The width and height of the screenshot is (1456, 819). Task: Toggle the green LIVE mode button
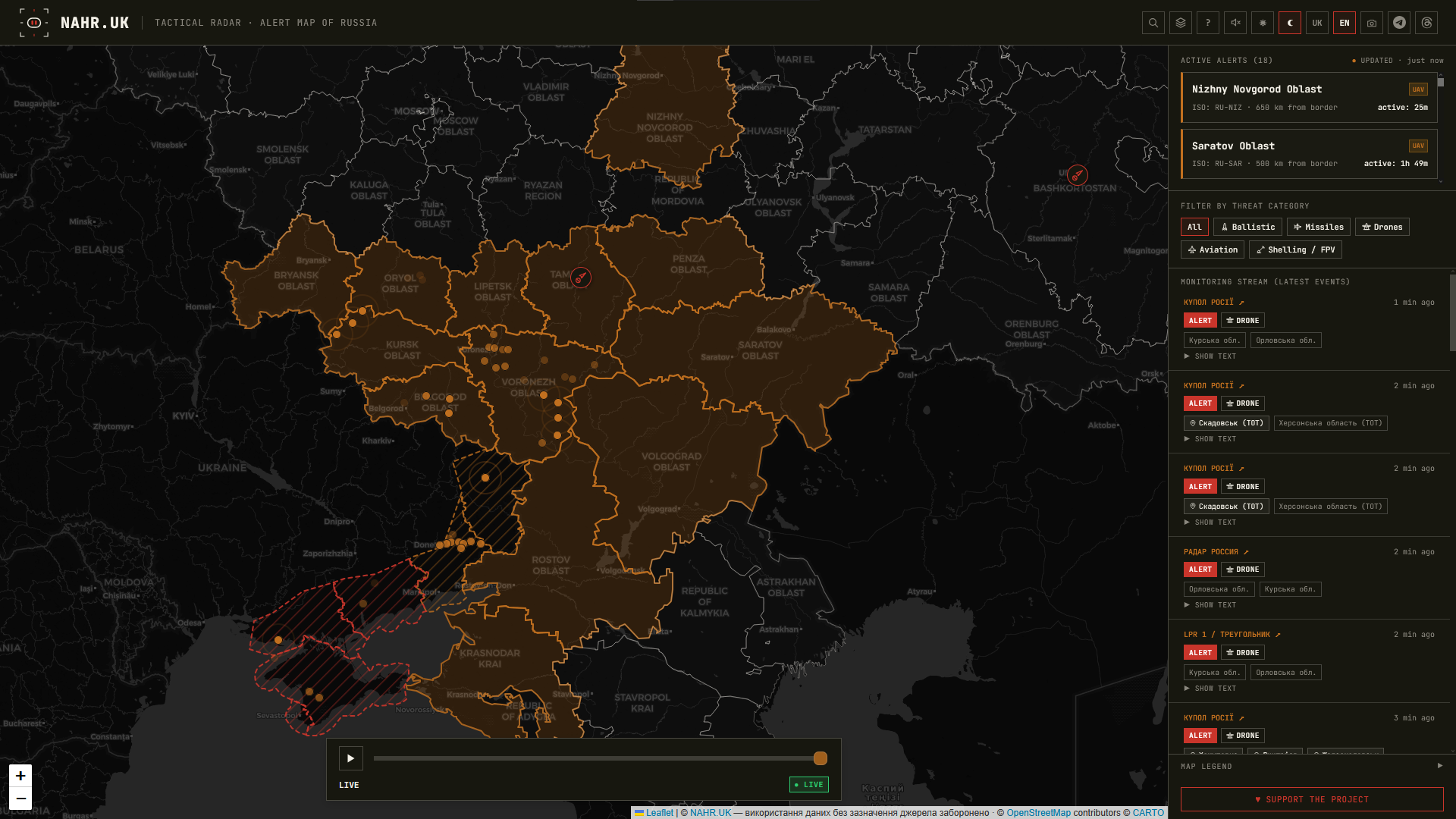coord(809,785)
